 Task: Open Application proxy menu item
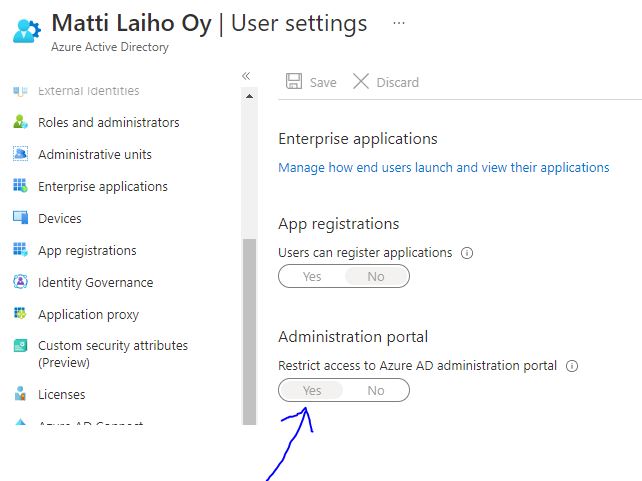pos(88,315)
